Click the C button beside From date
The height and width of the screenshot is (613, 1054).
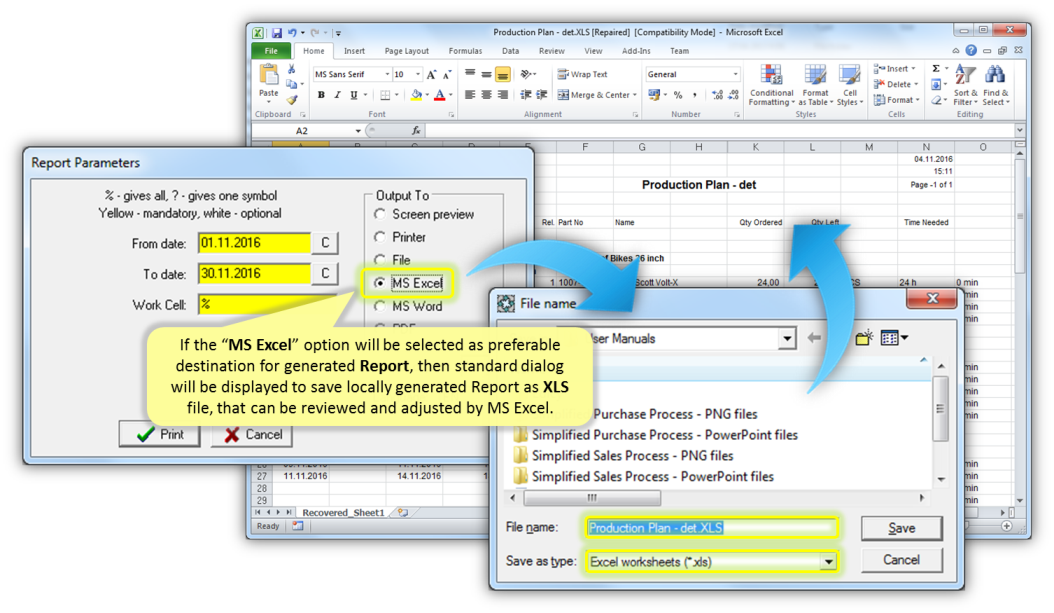click(325, 243)
